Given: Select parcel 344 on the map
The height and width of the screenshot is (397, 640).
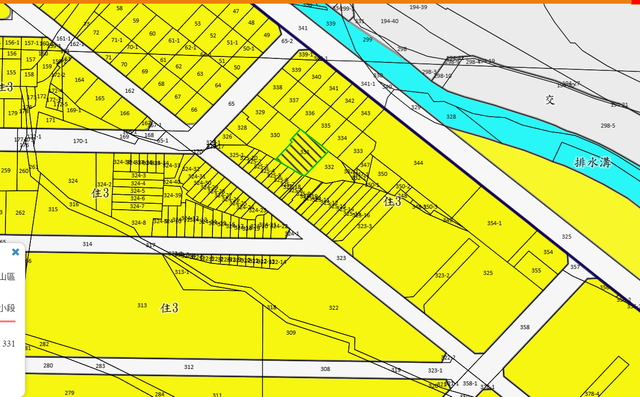Looking at the screenshot, I should point(418,163).
